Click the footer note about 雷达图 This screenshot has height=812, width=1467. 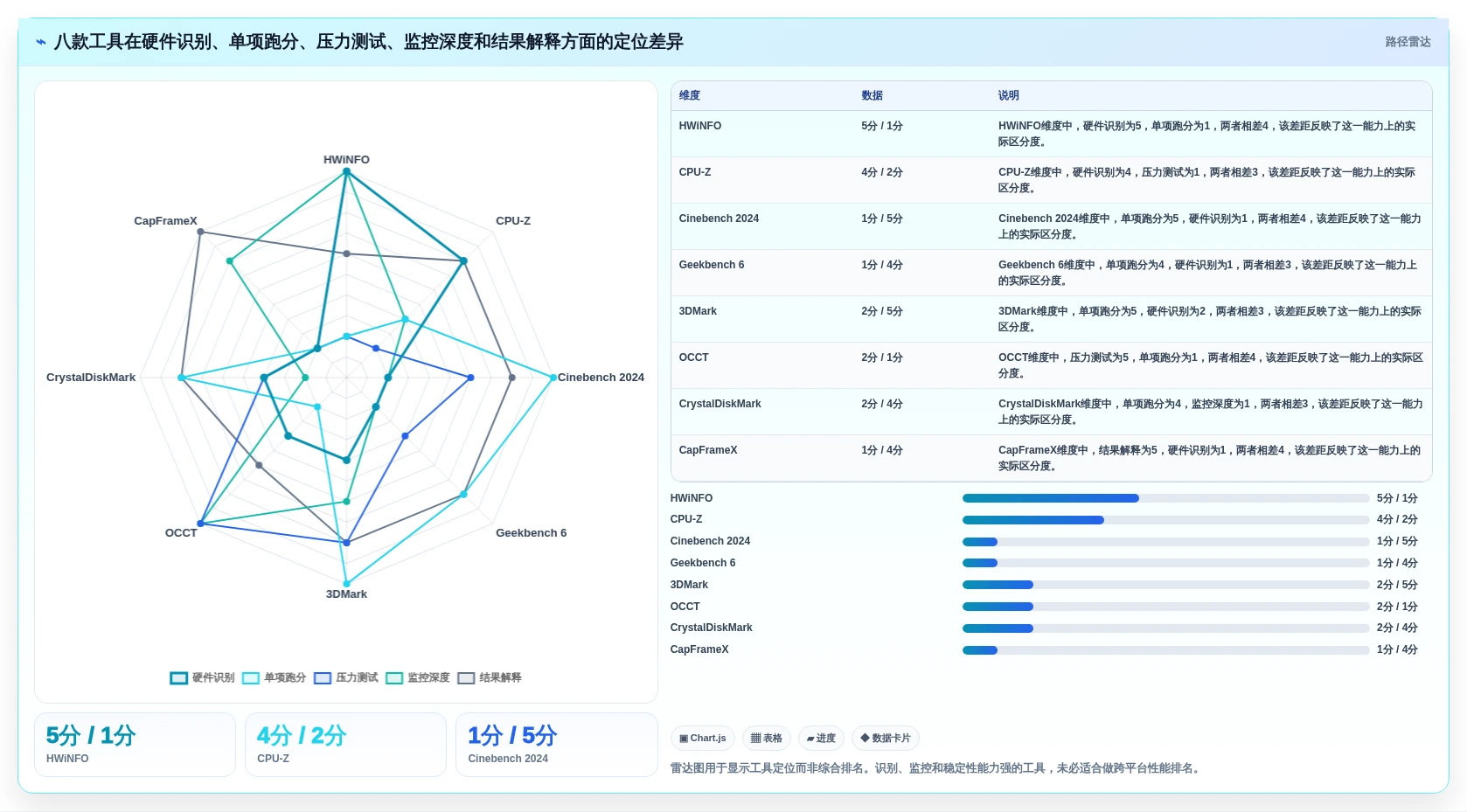pos(936,768)
